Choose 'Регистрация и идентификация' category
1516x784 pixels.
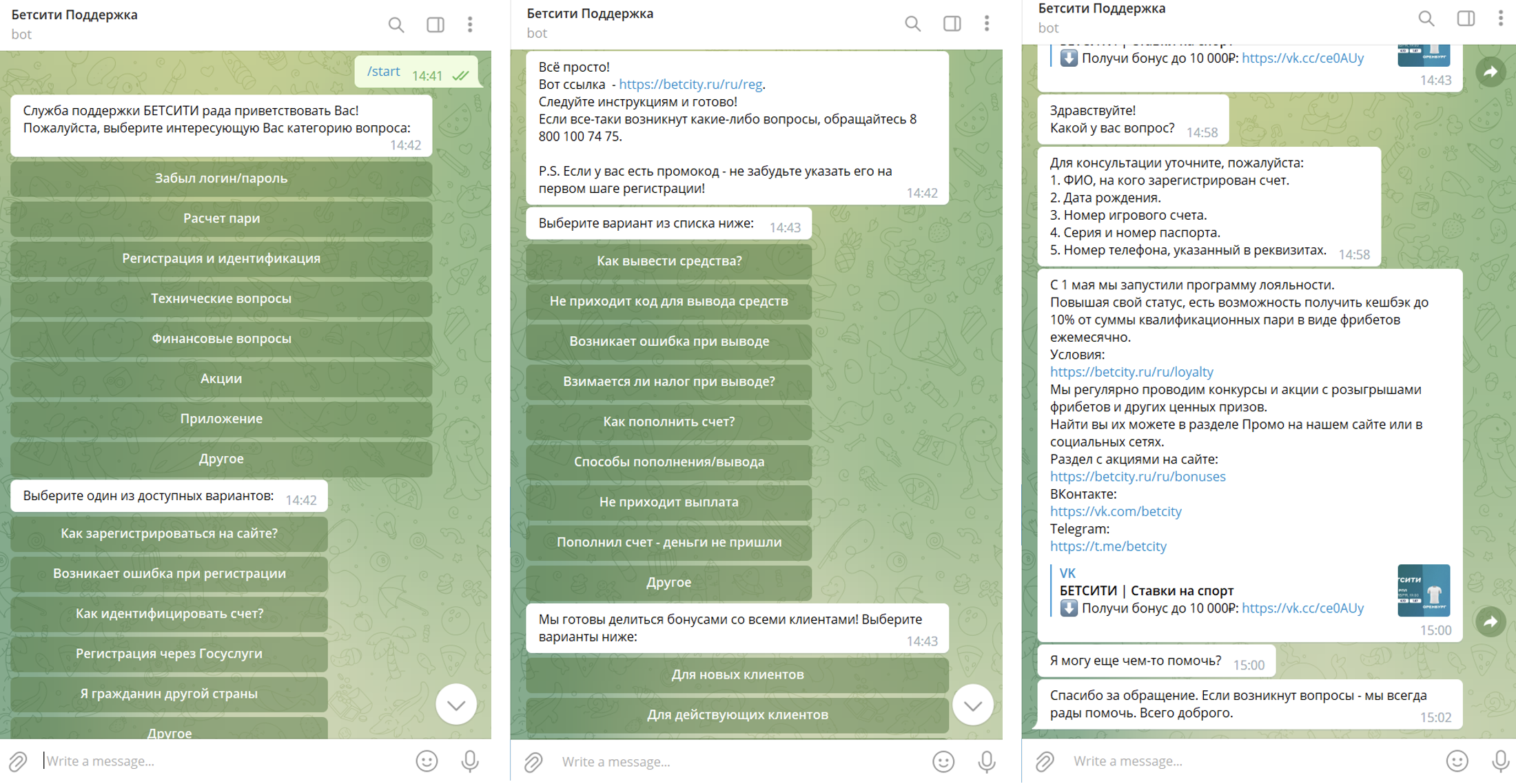(x=221, y=258)
